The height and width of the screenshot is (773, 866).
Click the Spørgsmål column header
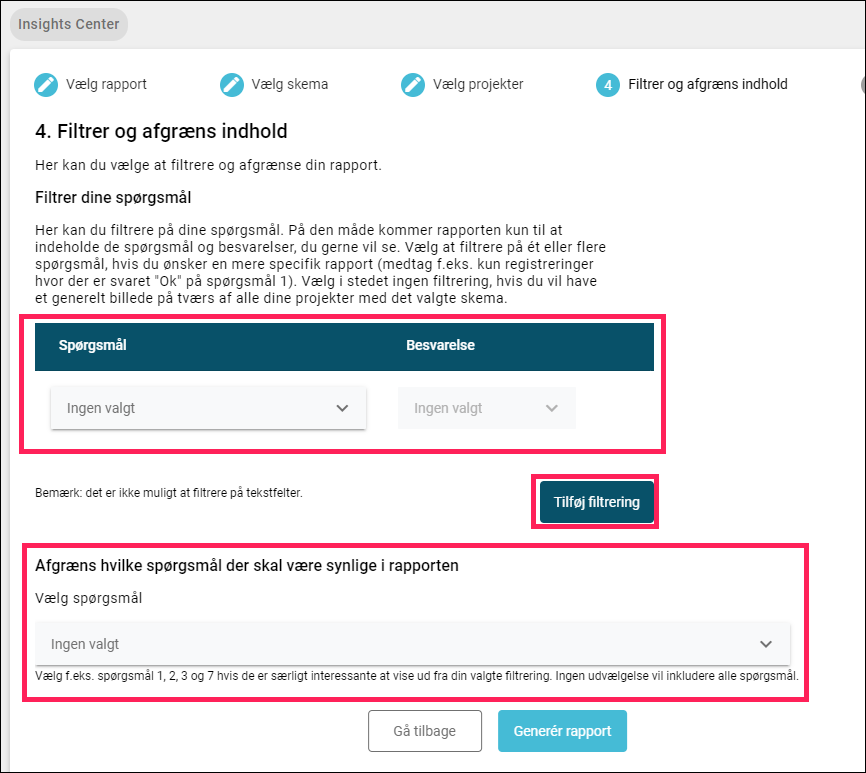(93, 345)
